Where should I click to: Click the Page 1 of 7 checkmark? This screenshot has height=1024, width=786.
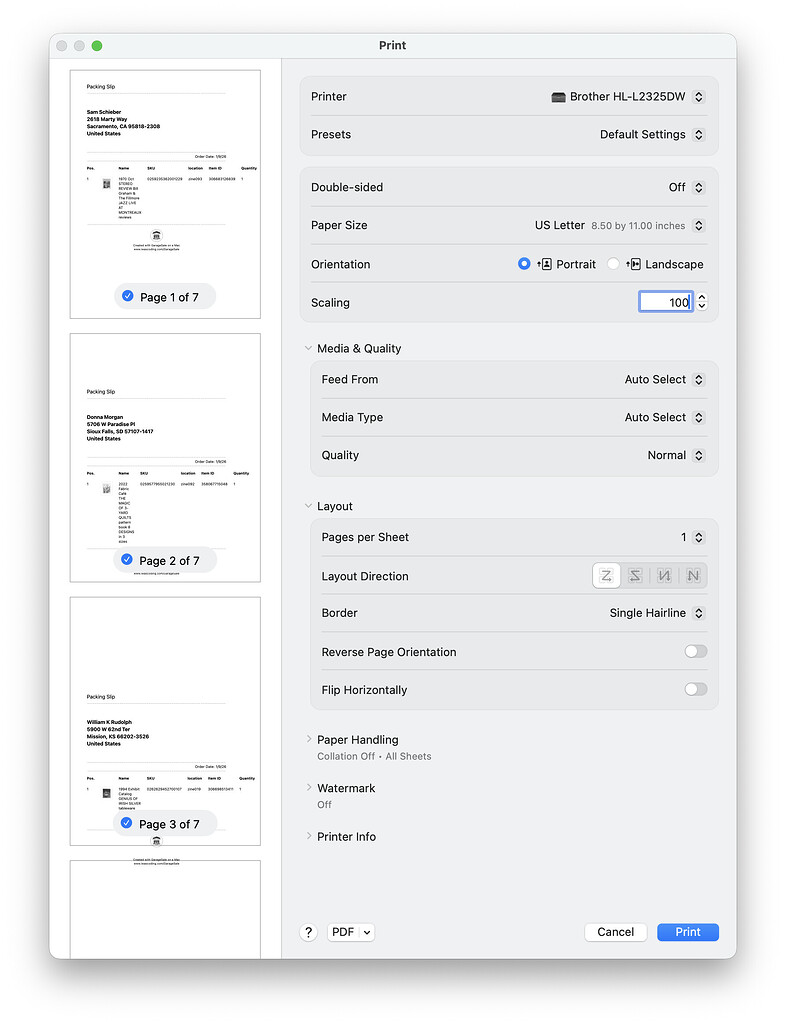point(127,296)
